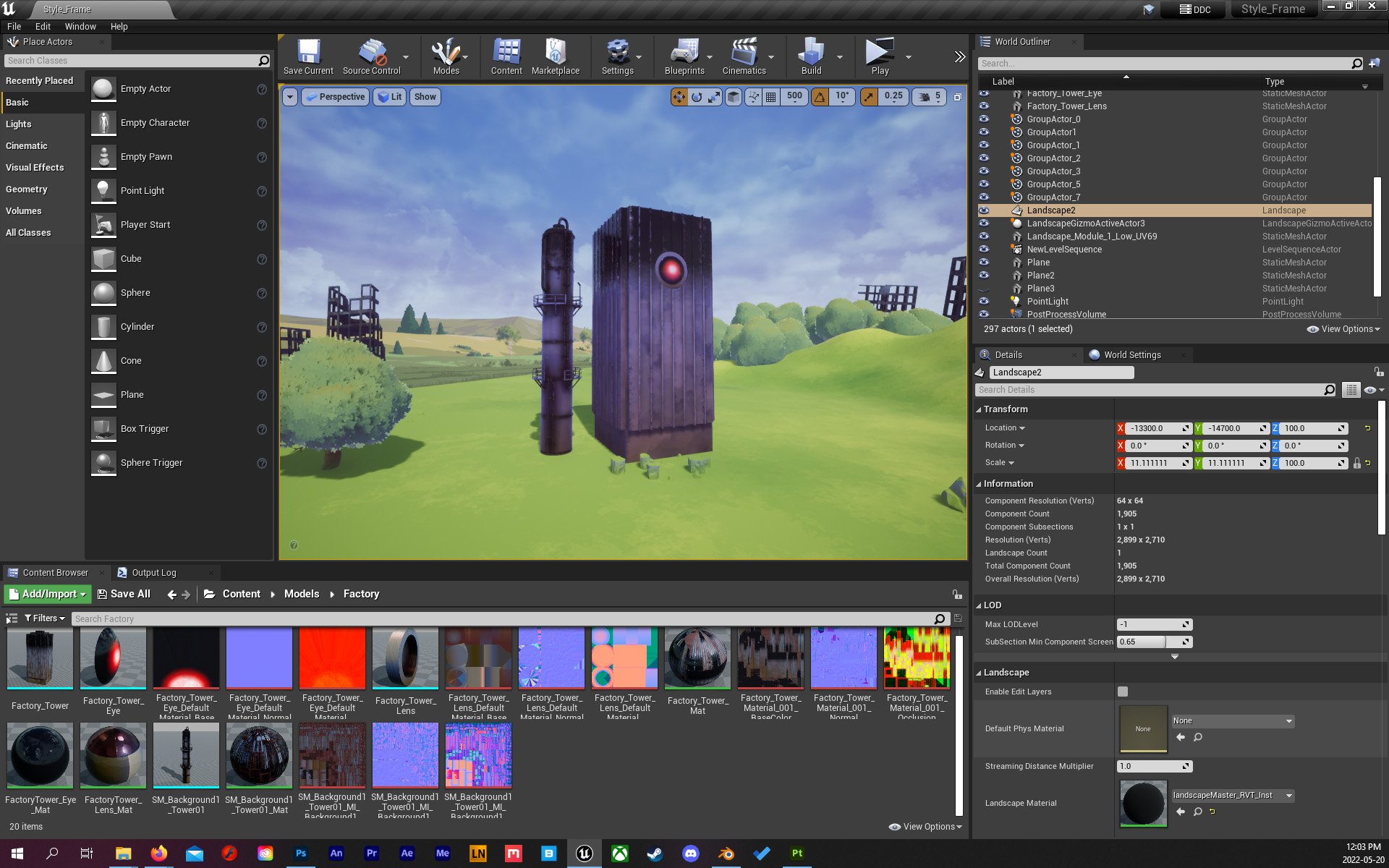Click the Add/Import button
Image resolution: width=1389 pixels, height=868 pixels.
(47, 594)
